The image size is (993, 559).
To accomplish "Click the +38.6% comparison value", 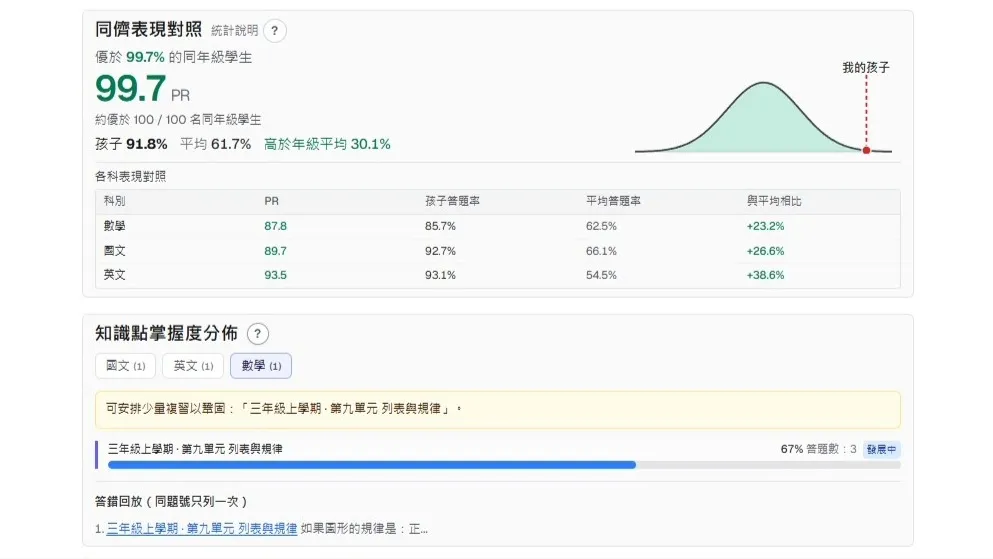I will [765, 275].
